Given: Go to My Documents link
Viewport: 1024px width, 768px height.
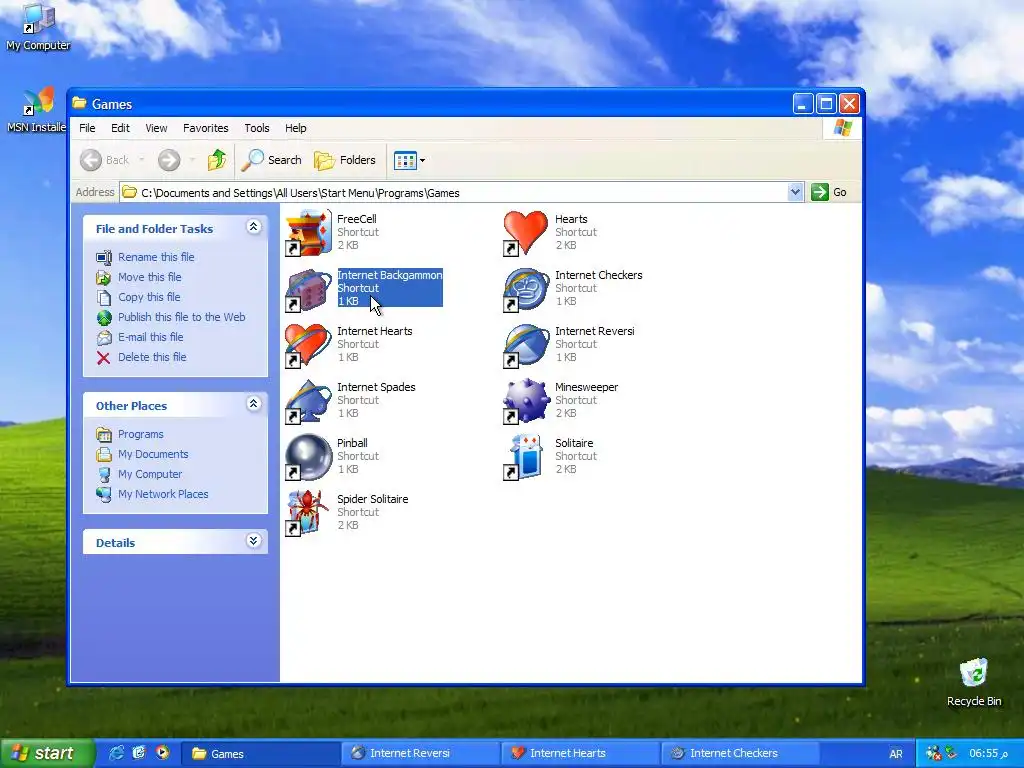Looking at the screenshot, I should coord(153,455).
